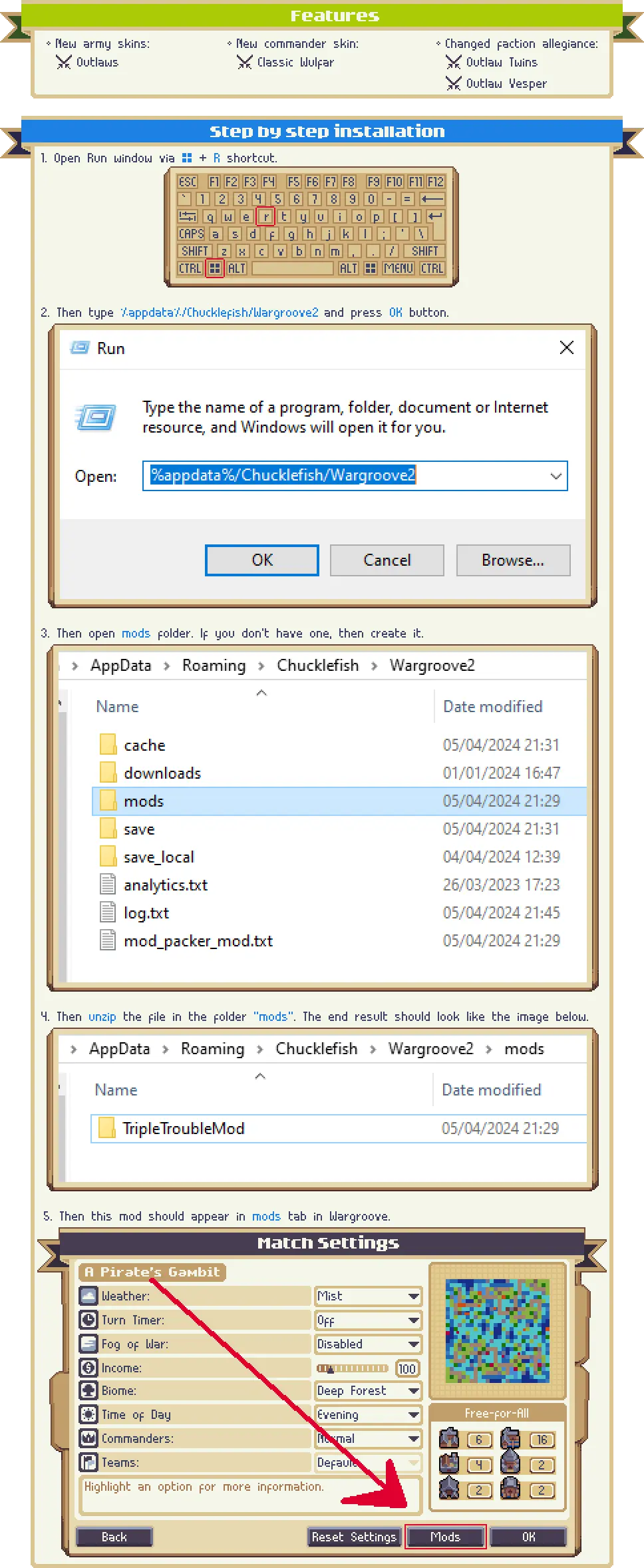Open the Commanders dropdown showing Normal

pos(368,1438)
